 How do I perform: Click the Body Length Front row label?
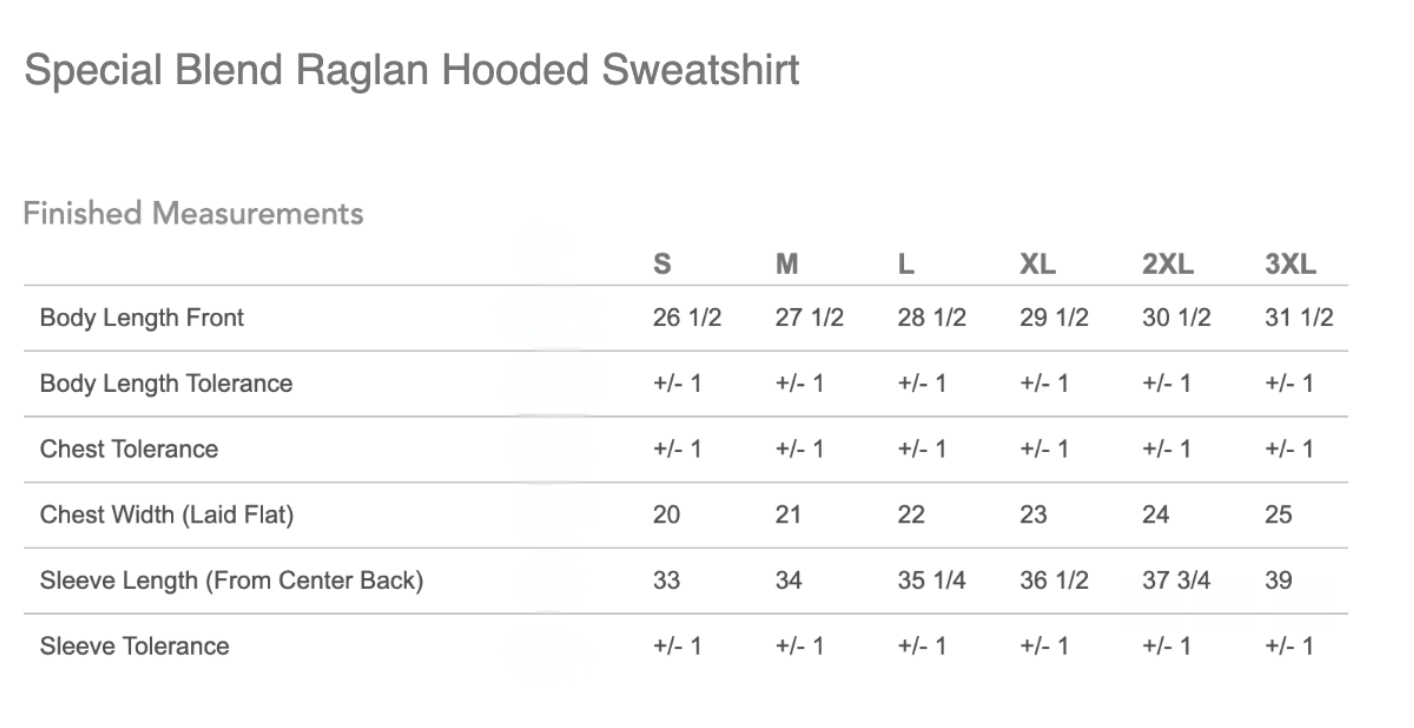[142, 318]
